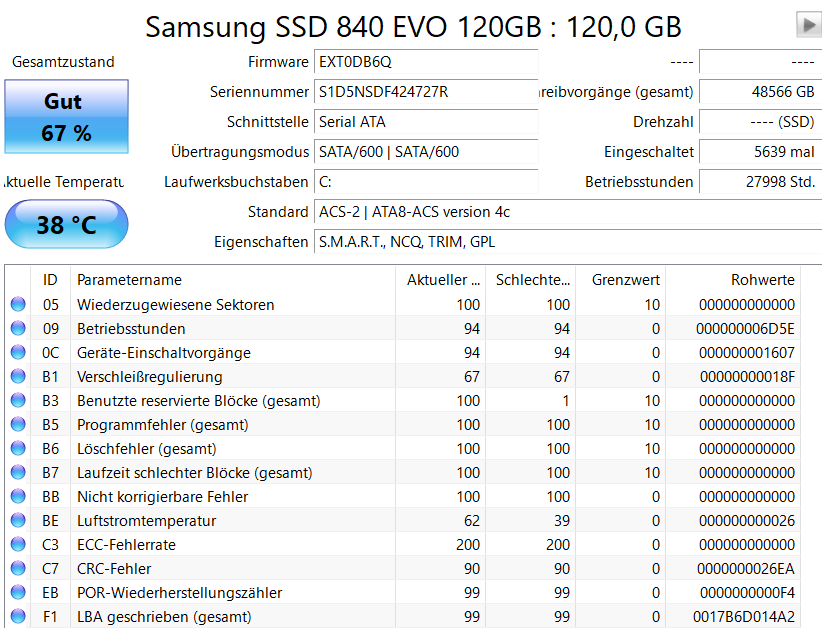The height and width of the screenshot is (628, 822).
Task: Click the Betriebsstunden value 27998 Std.
Action: click(x=761, y=182)
